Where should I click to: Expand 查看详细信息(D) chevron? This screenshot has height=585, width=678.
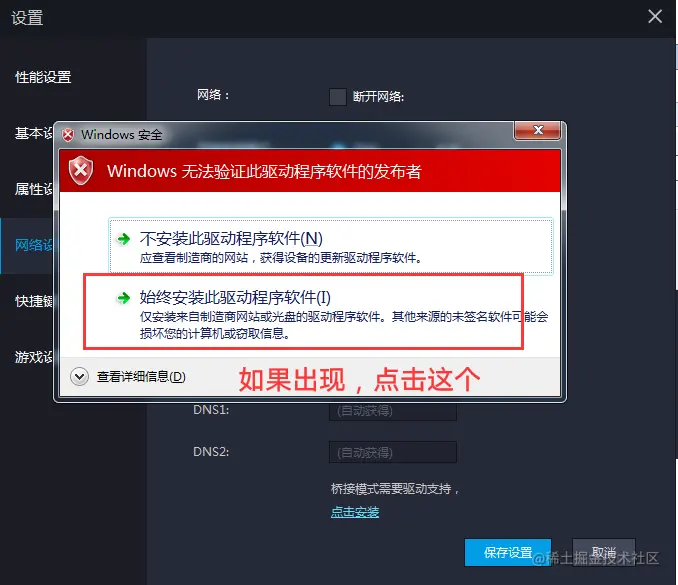80,377
